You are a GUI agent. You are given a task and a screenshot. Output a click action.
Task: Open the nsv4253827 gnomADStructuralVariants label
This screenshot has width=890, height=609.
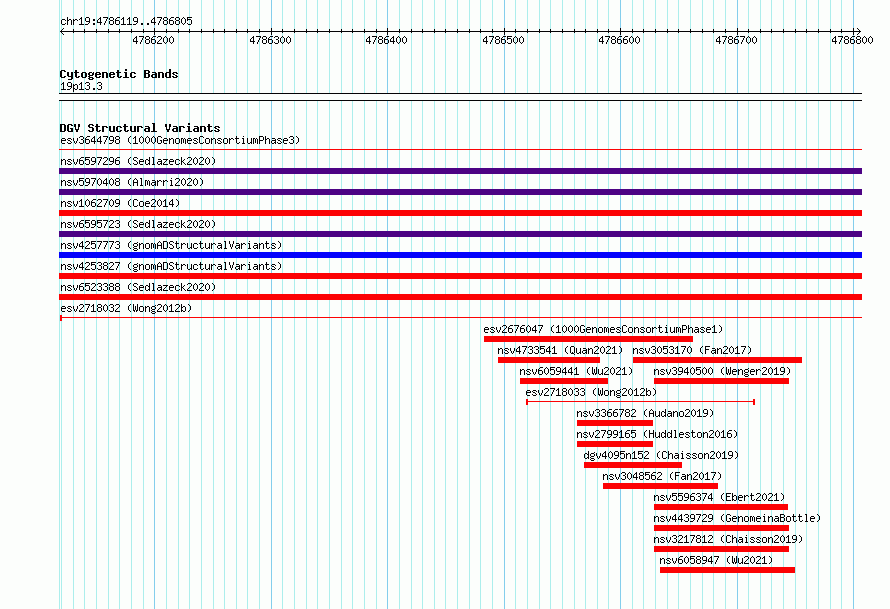171,266
